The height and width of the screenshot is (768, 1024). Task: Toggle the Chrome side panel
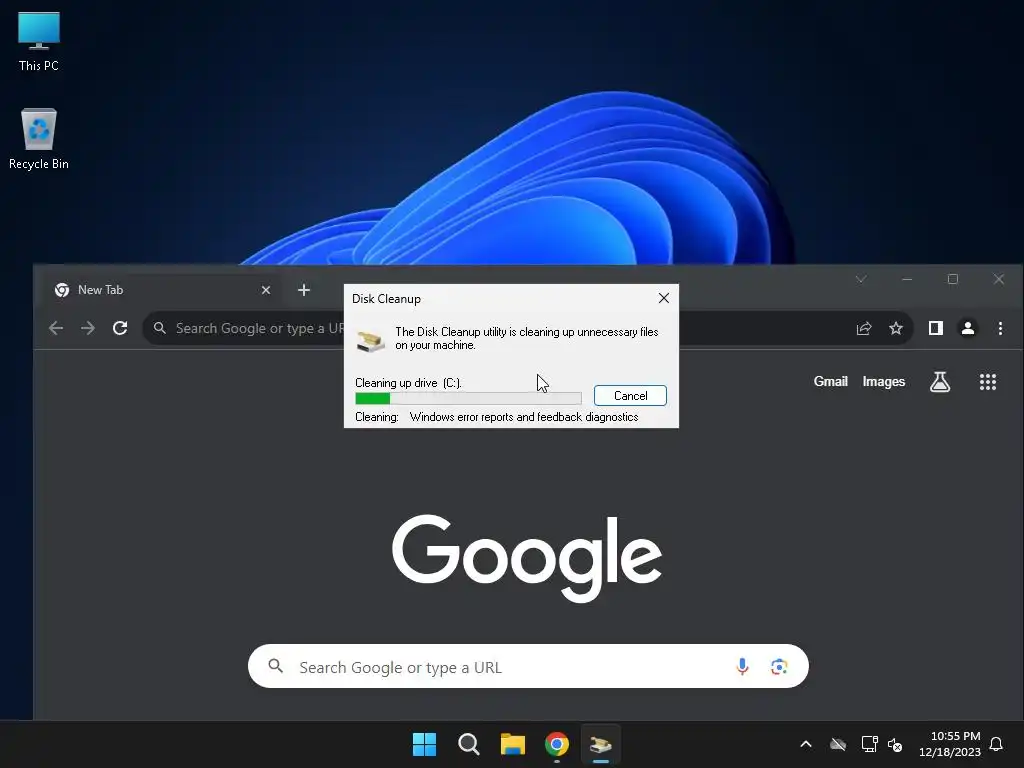coord(936,328)
